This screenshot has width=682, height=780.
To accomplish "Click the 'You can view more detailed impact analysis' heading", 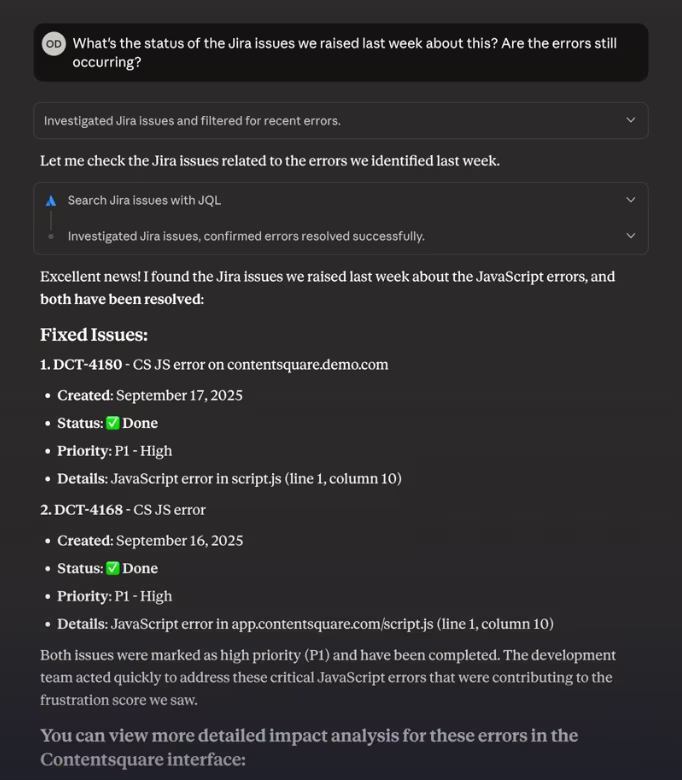I will pyautogui.click(x=309, y=747).
